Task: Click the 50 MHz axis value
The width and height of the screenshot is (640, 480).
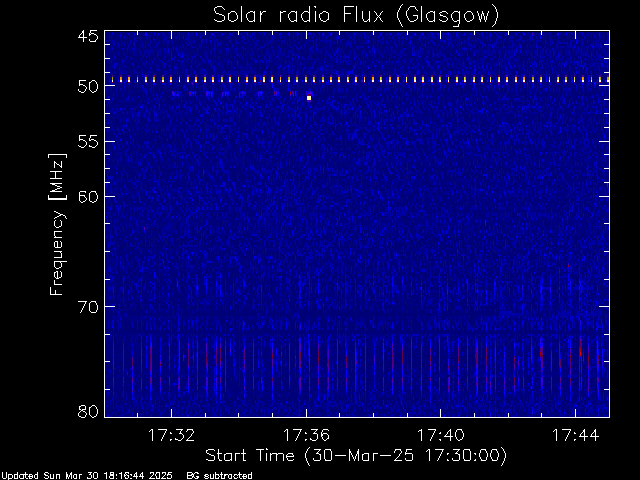Action: point(88,86)
